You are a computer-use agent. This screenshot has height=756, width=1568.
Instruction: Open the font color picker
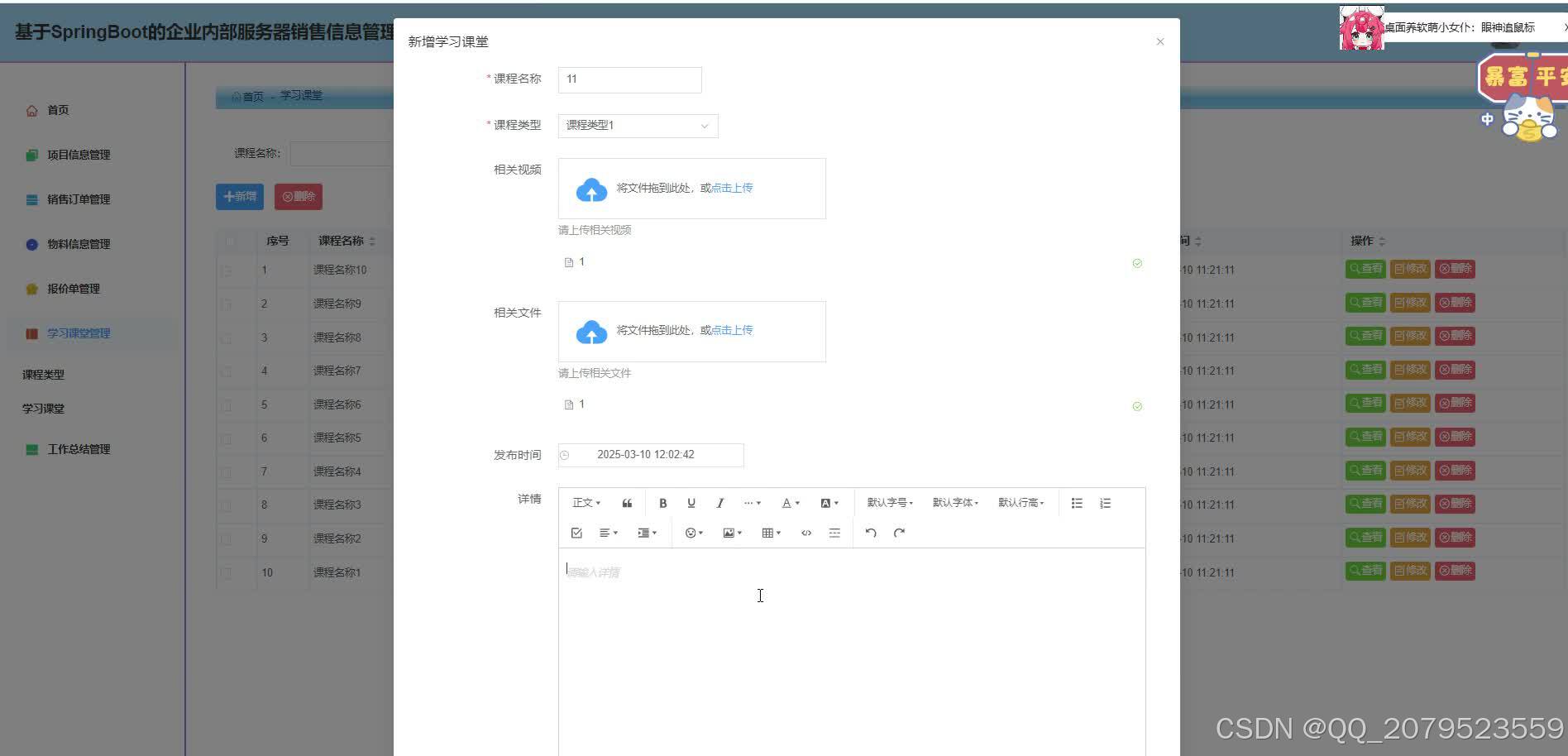(x=791, y=503)
